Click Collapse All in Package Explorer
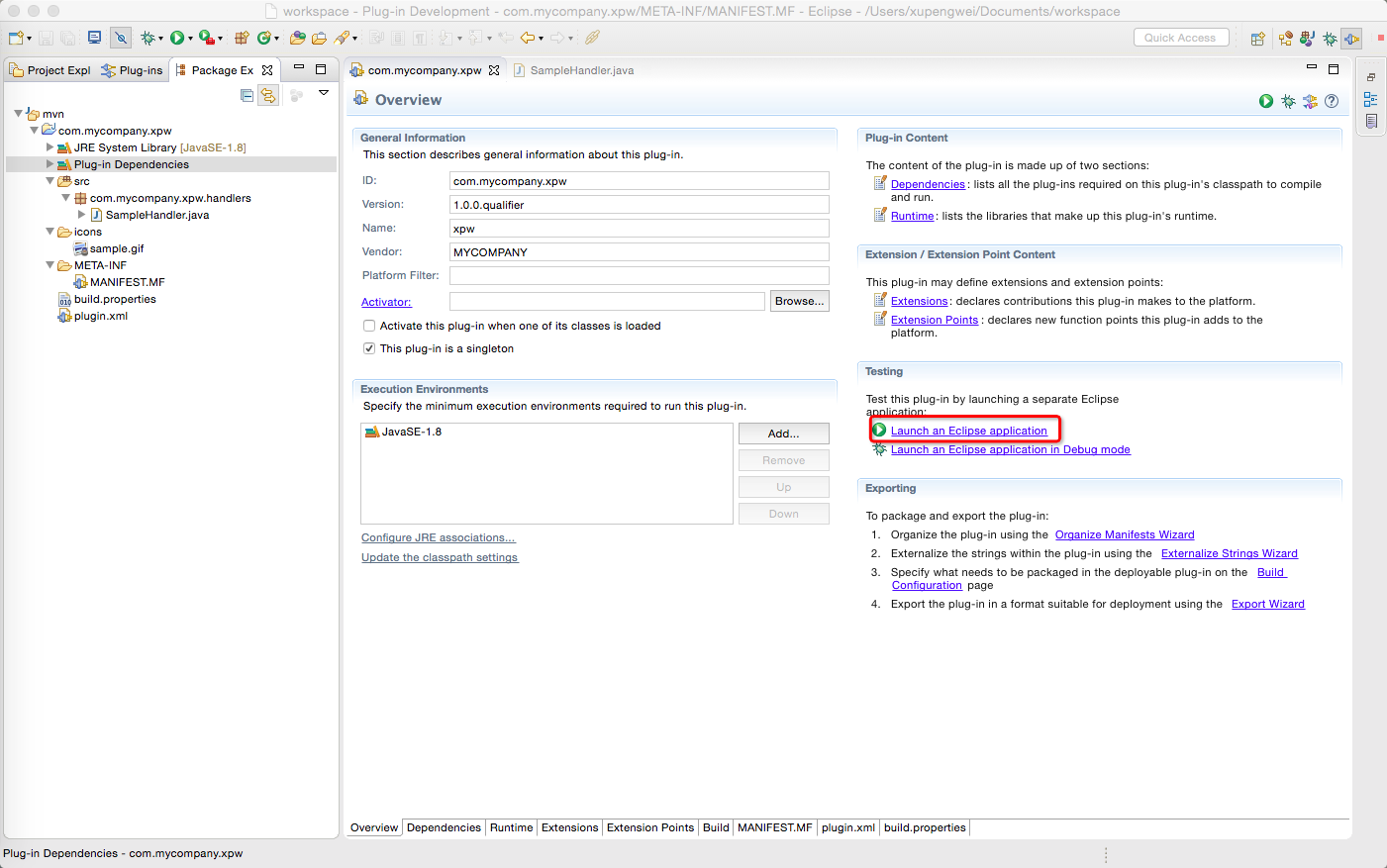1387x868 pixels. 247,95
